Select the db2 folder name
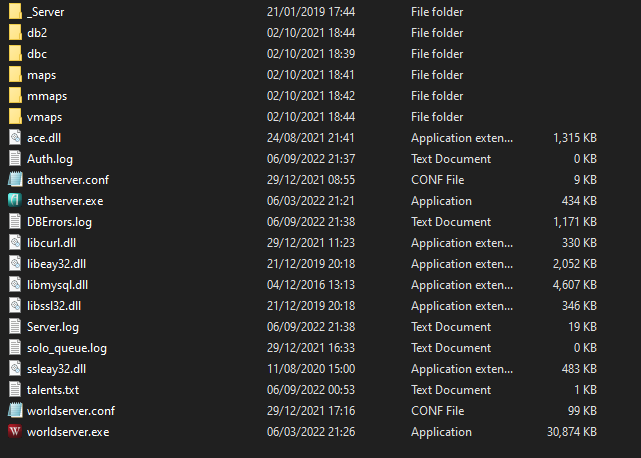Screen dimensions: 641x458 coord(37,33)
